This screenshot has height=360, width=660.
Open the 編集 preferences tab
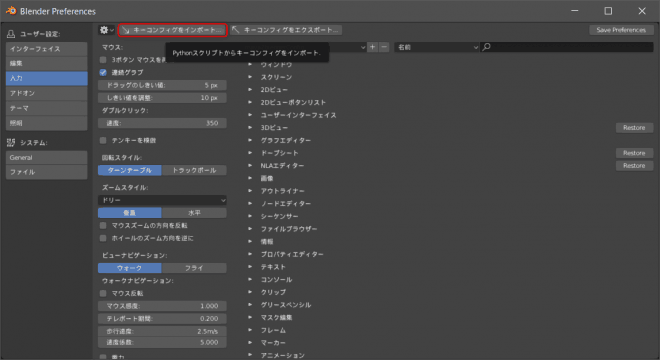(47, 64)
